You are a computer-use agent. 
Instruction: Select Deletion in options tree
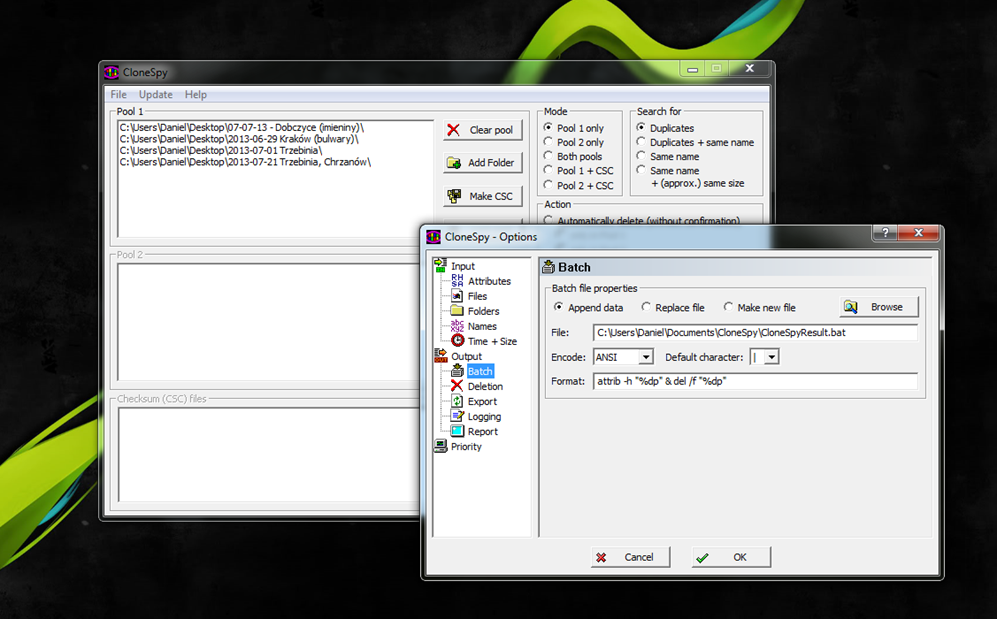[485, 386]
